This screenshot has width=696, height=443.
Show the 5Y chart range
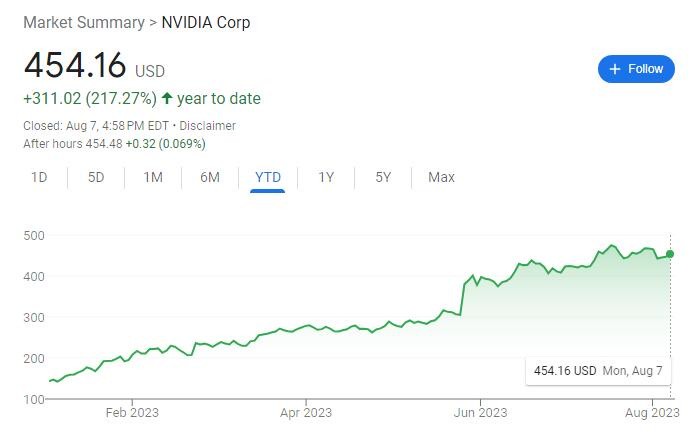tap(383, 177)
